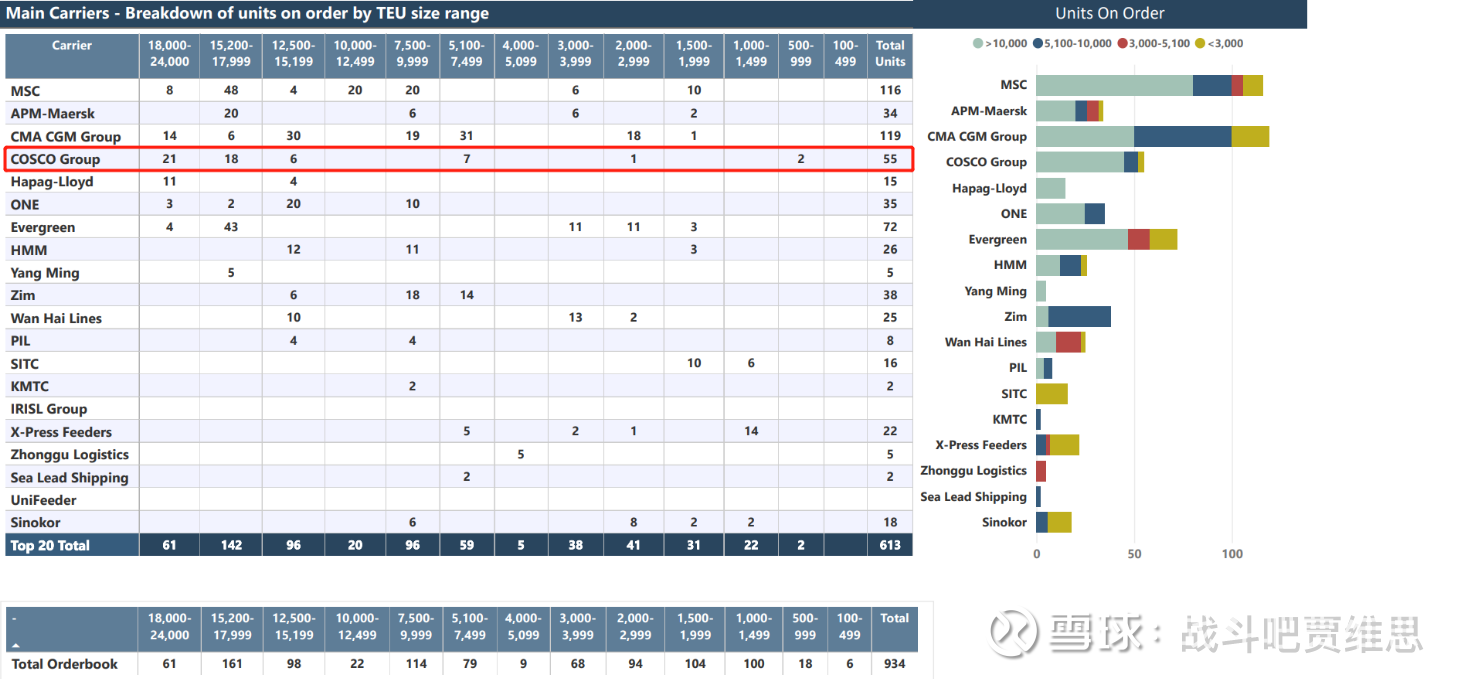Click the yellow segment of the Sinokor bar

[1059, 522]
